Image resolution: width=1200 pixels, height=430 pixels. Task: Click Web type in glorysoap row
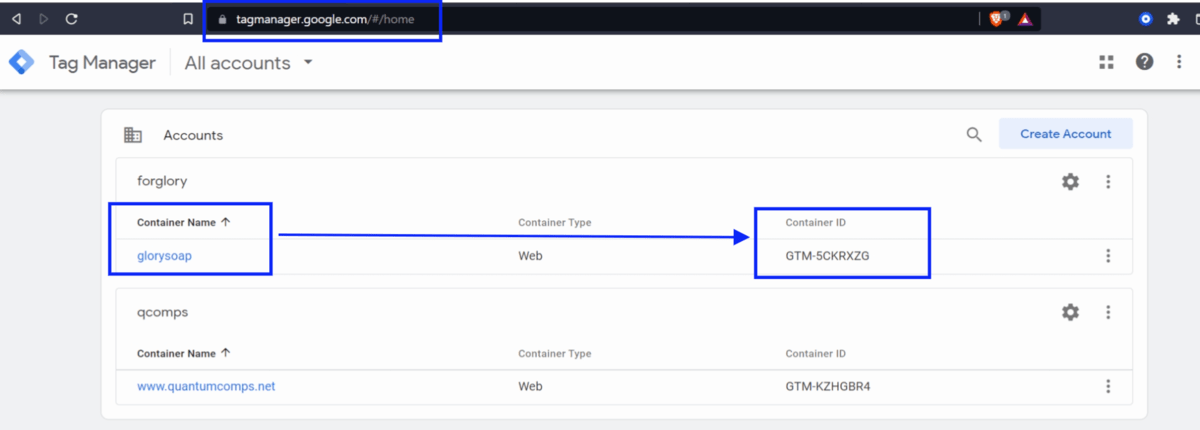tap(530, 256)
